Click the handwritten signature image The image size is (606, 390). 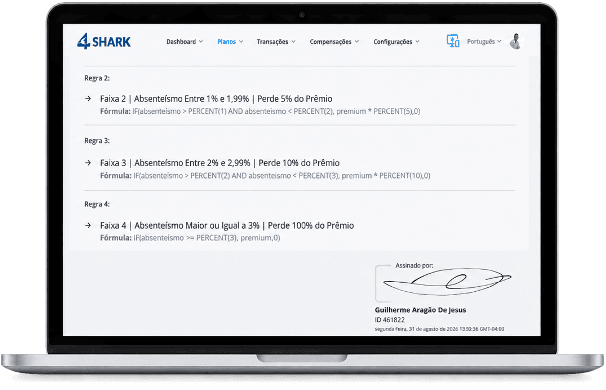(x=447, y=282)
